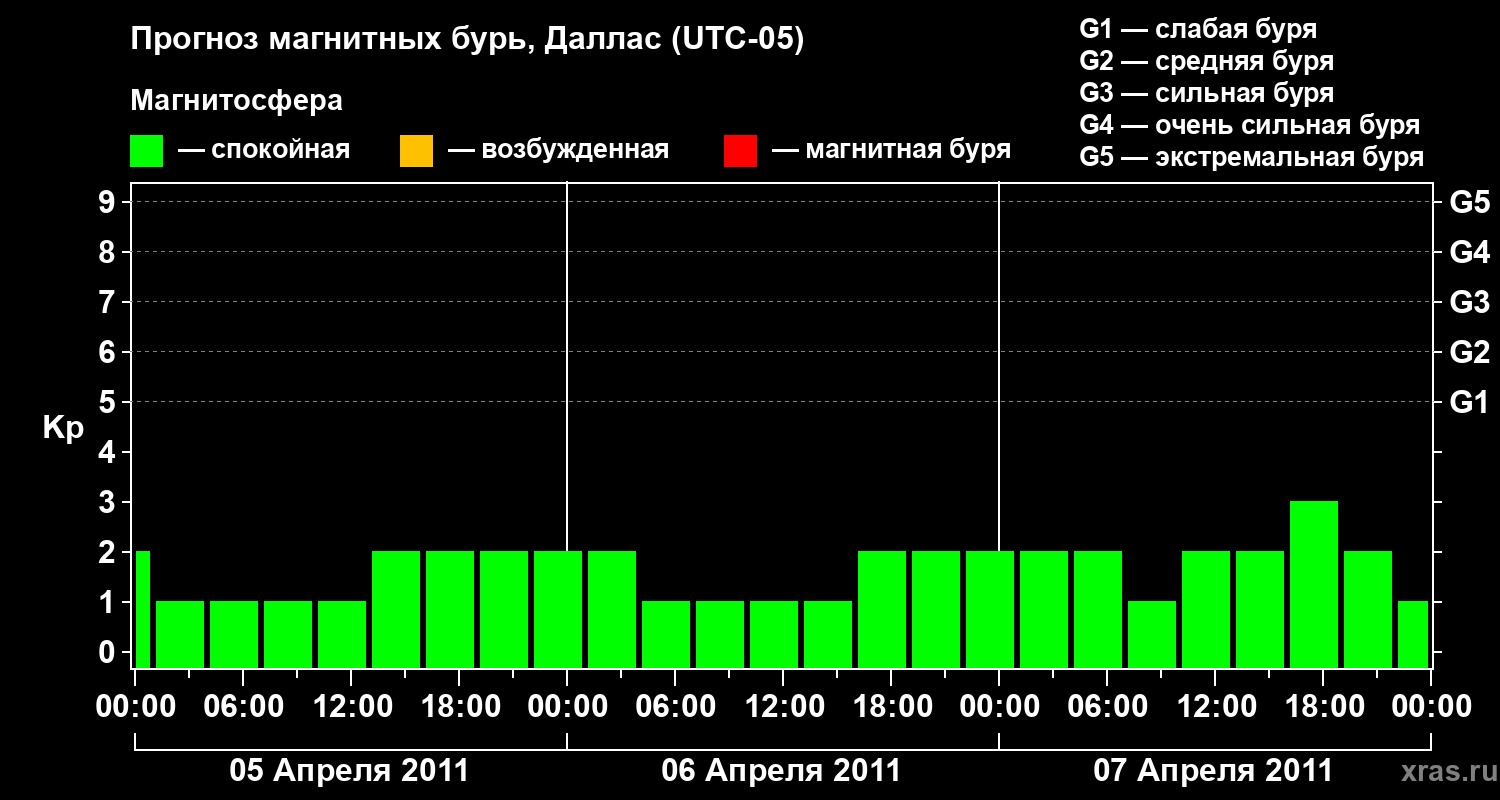Click the chart title 'Прогноз магнитных бурь, Даллас (UTC-05)'

pos(467,40)
